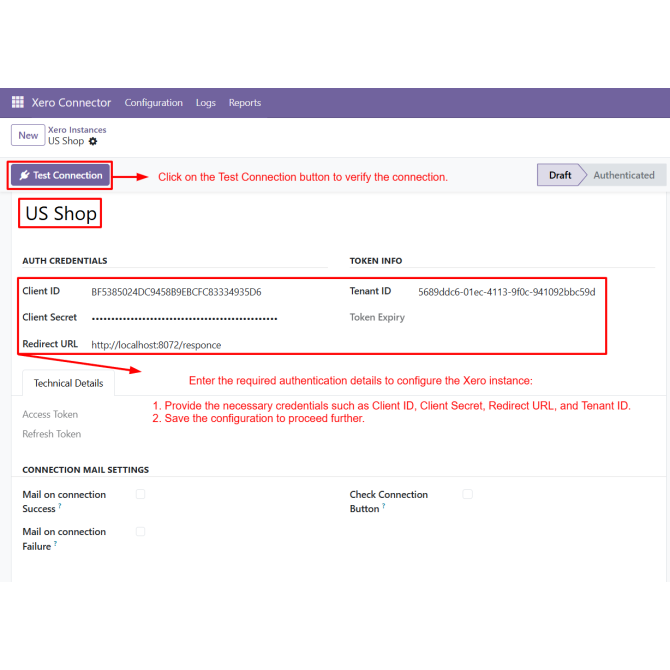Create a new record with New button

28,135
